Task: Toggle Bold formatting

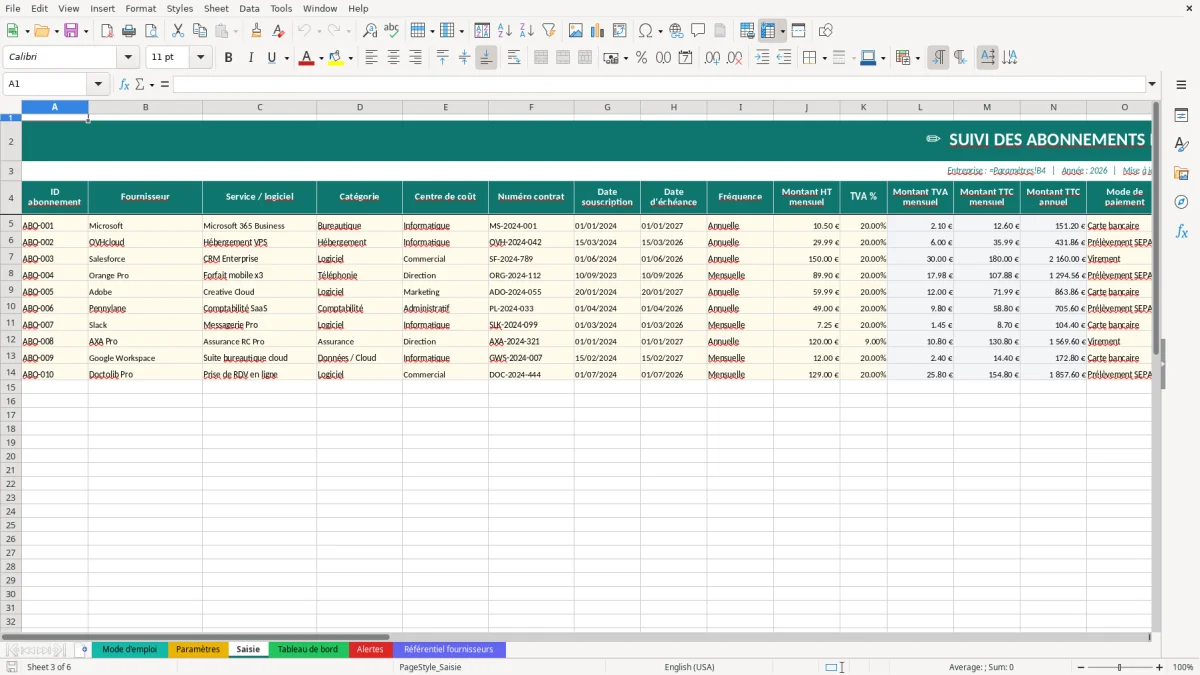Action: (x=229, y=58)
